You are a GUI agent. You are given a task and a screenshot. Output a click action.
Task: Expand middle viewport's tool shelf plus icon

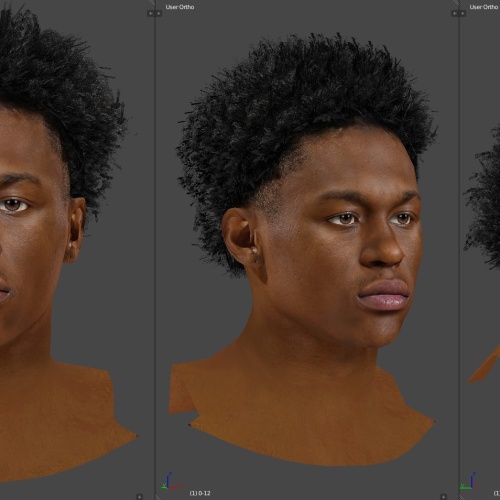(x=159, y=13)
